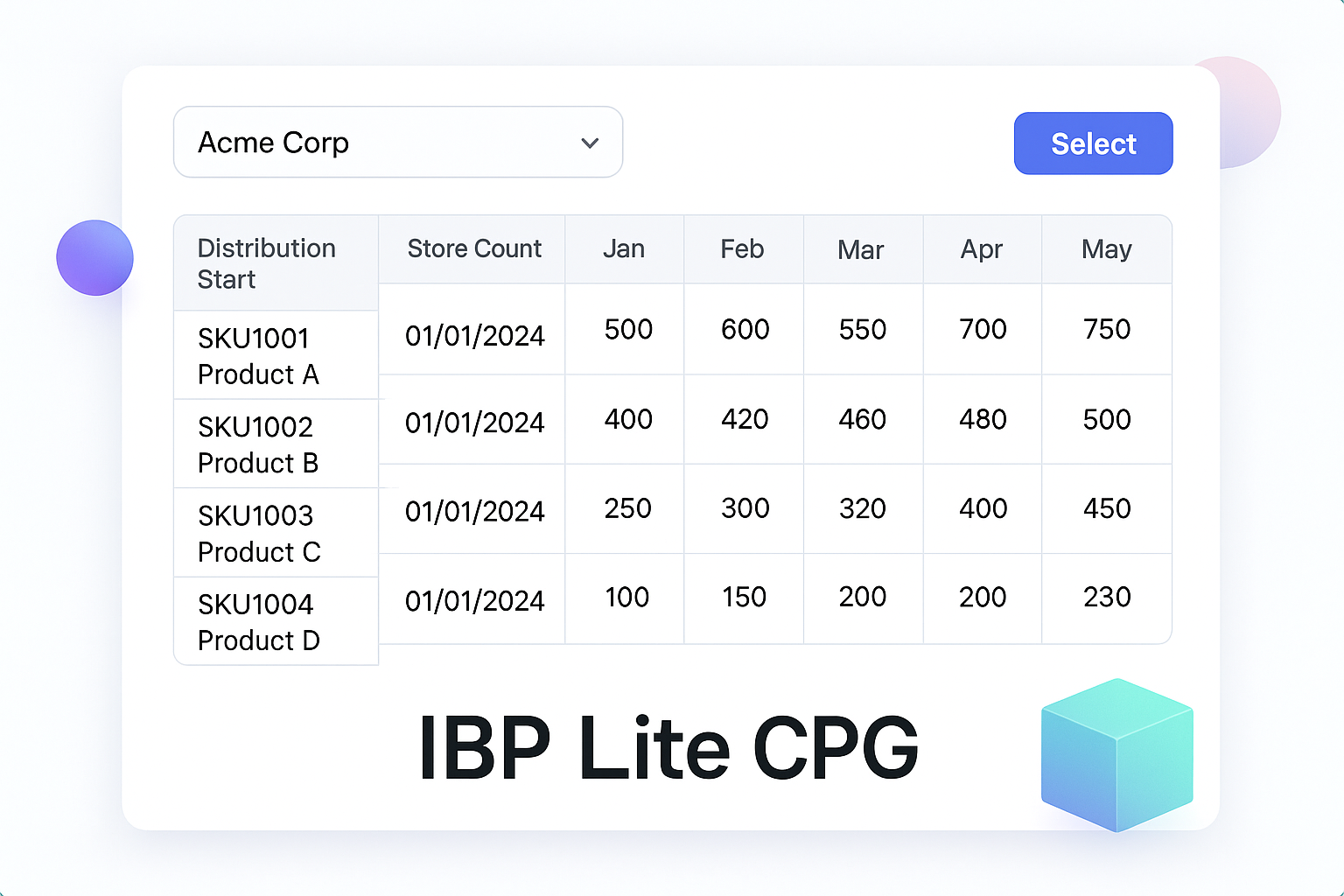Click the purple circle decoration on the left
This screenshot has width=1344, height=896.
pyautogui.click(x=94, y=258)
